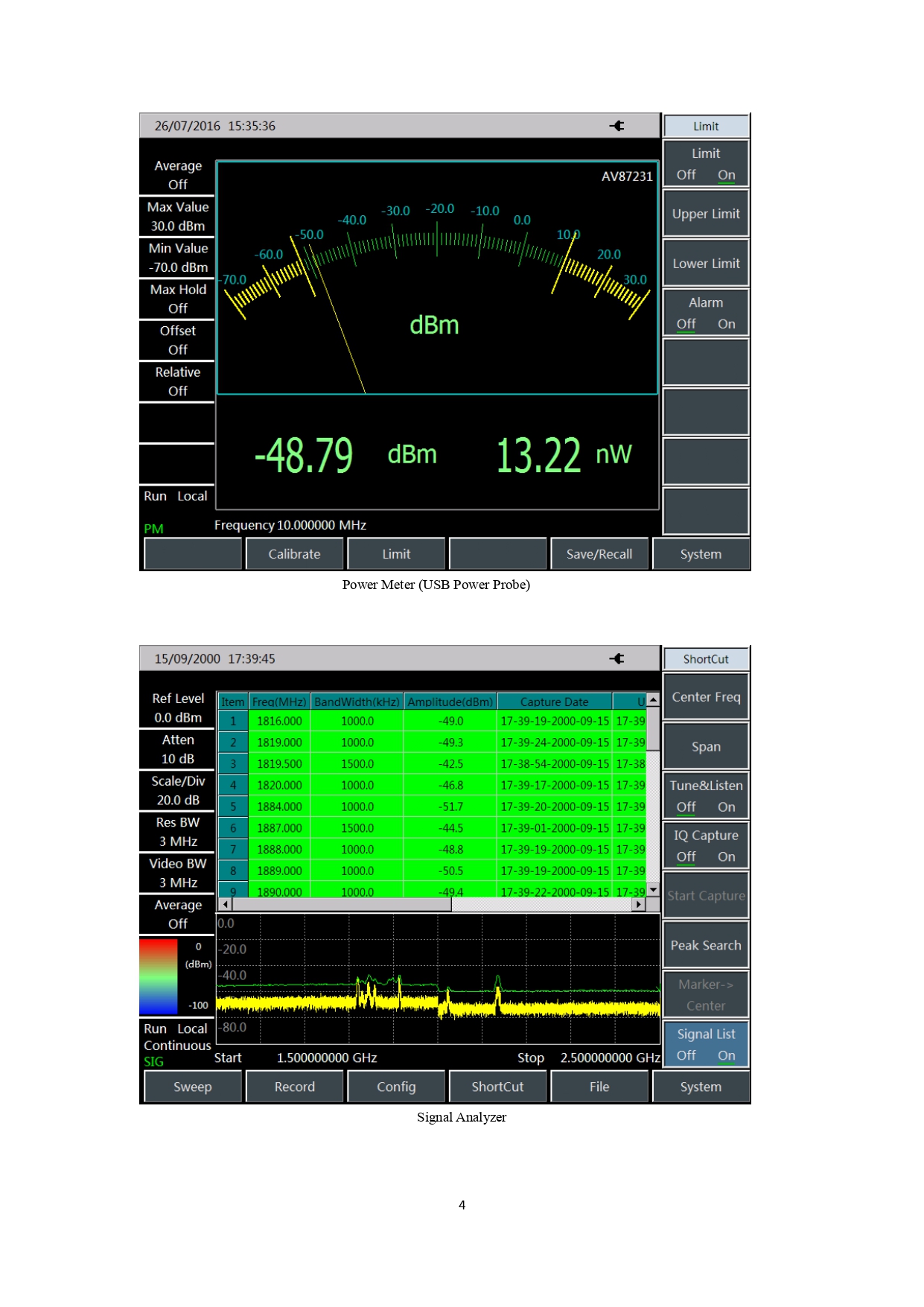The width and height of the screenshot is (924, 1307).
Task: Open Sweep menu in Signal Analyzer
Action: (x=193, y=1087)
